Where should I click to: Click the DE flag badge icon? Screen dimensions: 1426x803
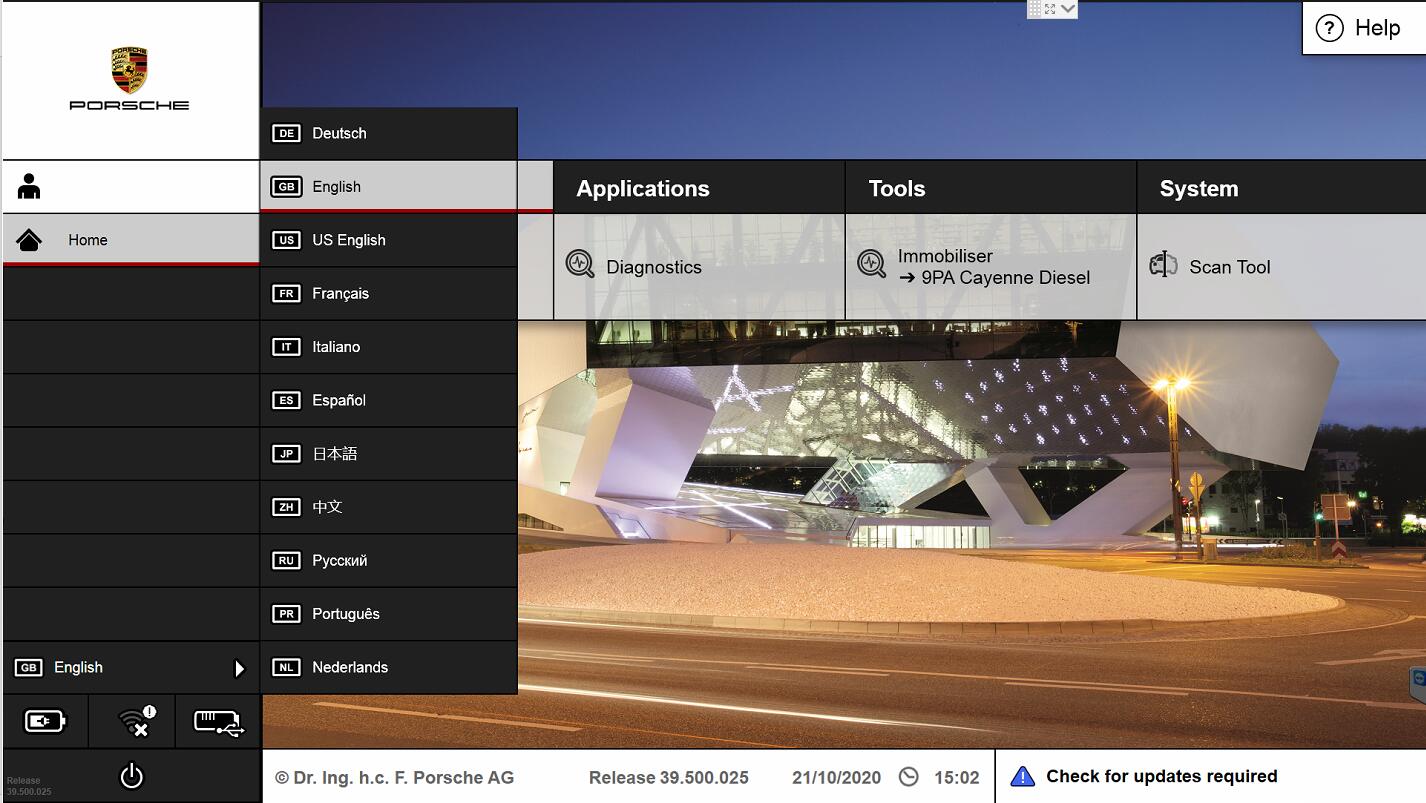tap(286, 133)
